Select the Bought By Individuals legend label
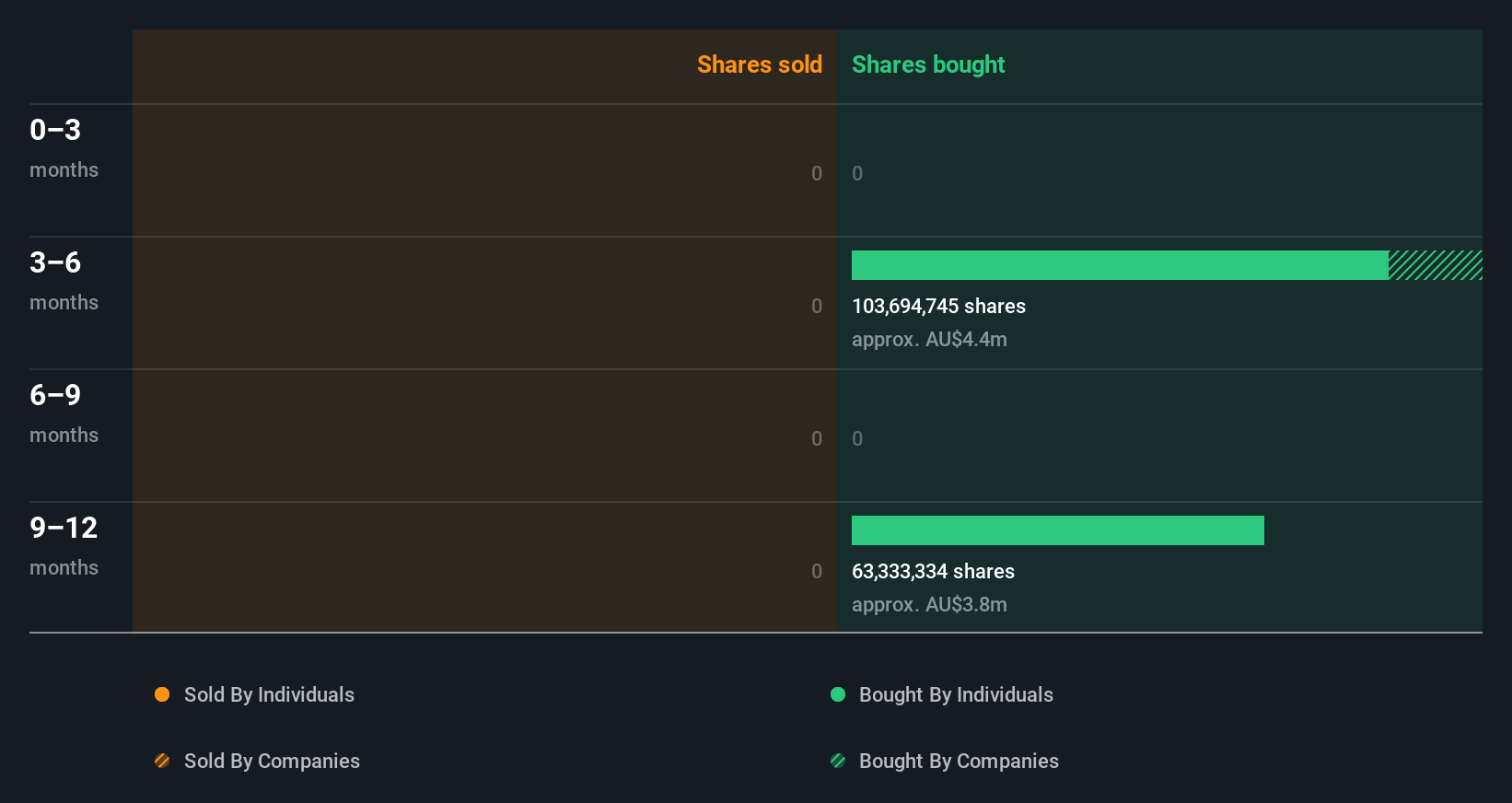Viewport: 1512px width, 803px height. (x=956, y=694)
